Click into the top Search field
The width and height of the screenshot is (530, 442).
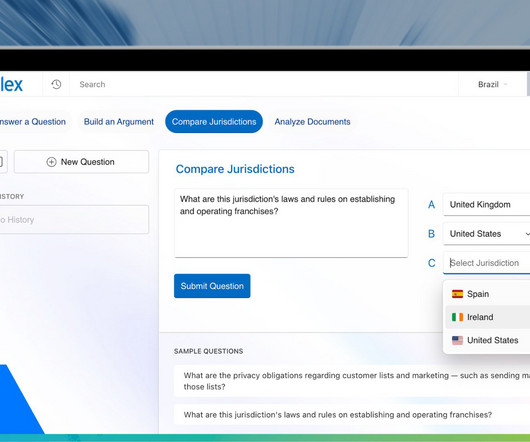pos(264,84)
